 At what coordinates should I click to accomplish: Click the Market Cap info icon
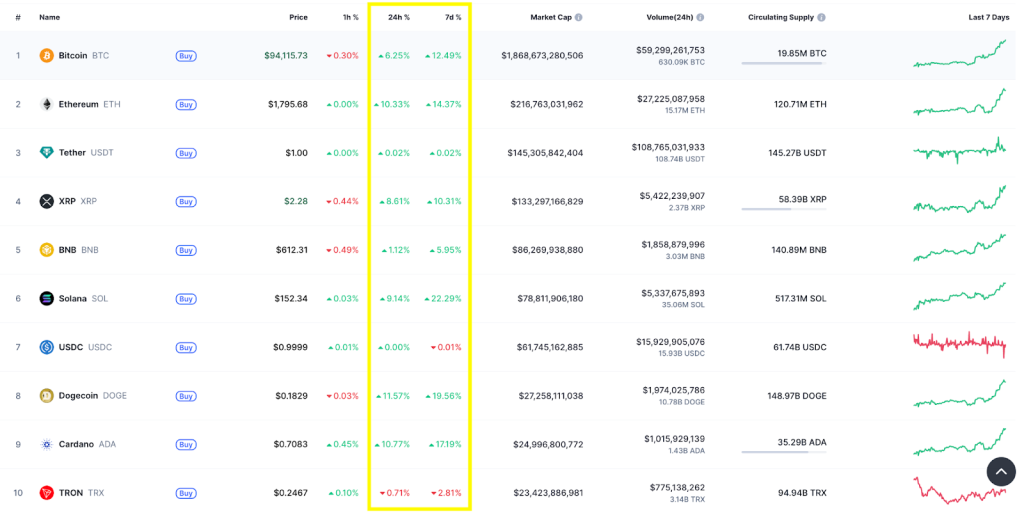(579, 17)
